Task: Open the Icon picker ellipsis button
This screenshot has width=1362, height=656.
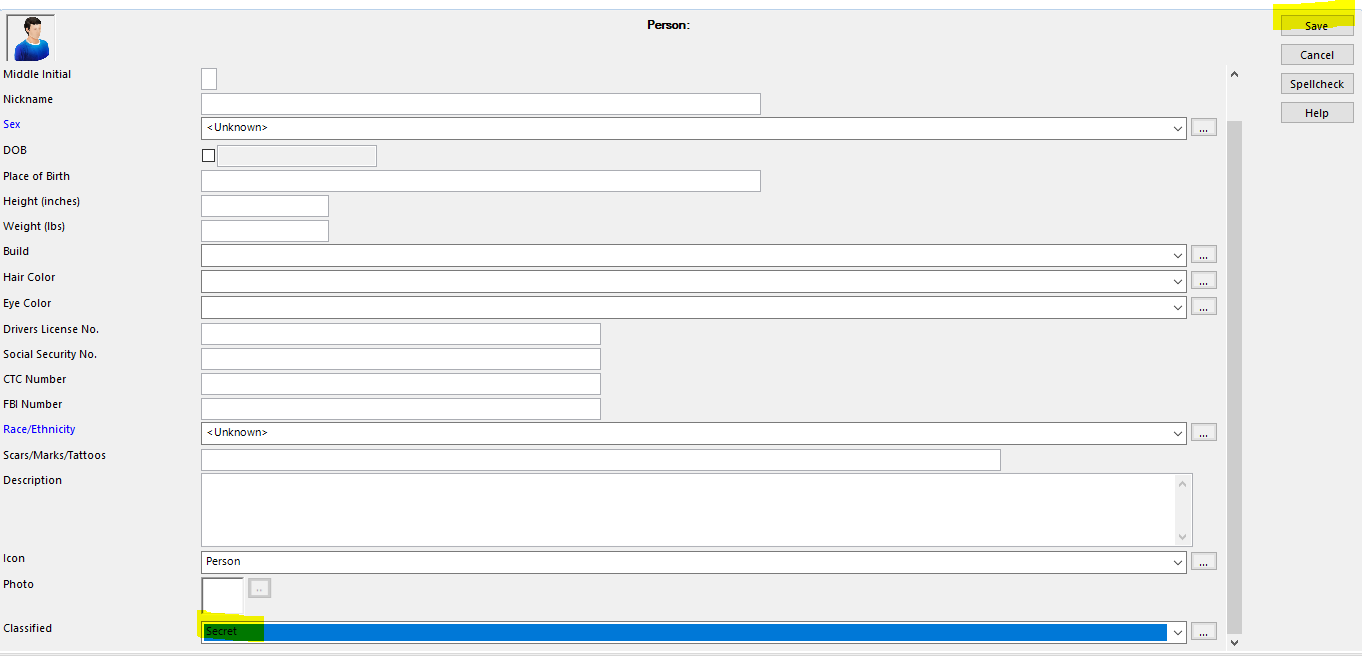Action: point(1204,561)
